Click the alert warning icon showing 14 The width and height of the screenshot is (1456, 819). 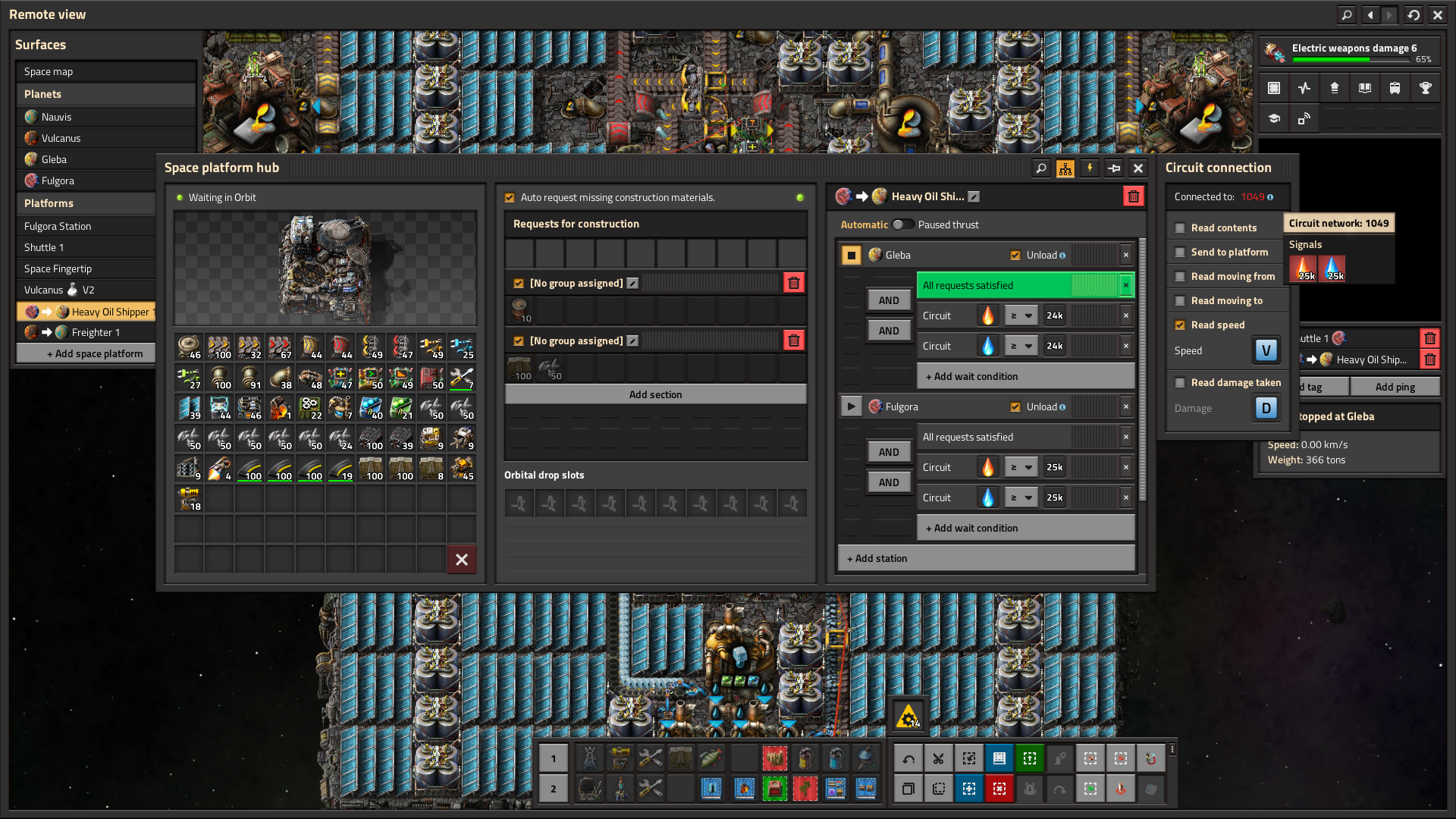(908, 716)
